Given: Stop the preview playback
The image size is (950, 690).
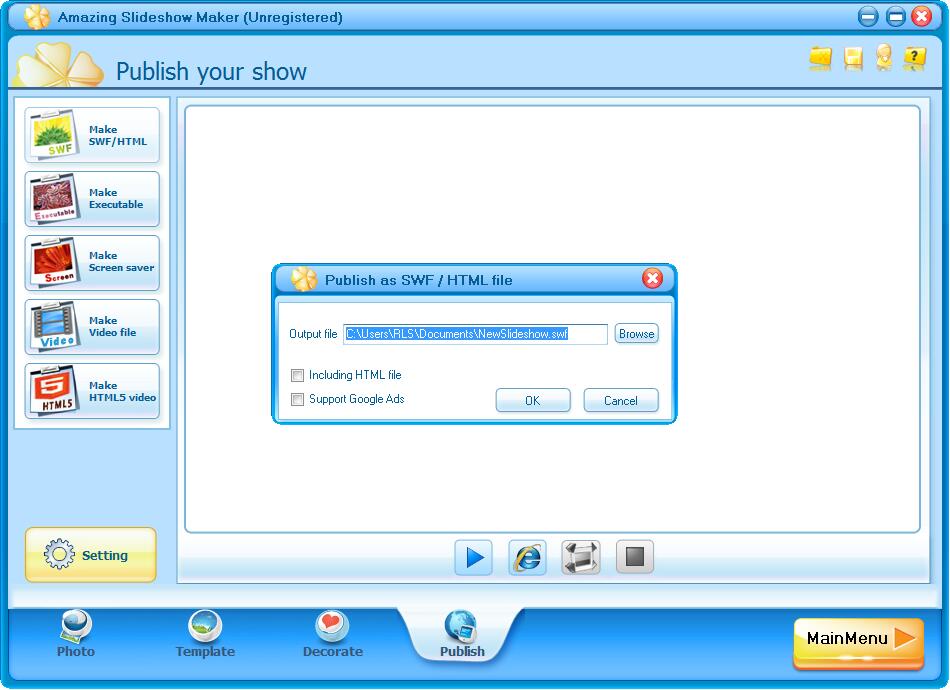Looking at the screenshot, I should point(634,557).
